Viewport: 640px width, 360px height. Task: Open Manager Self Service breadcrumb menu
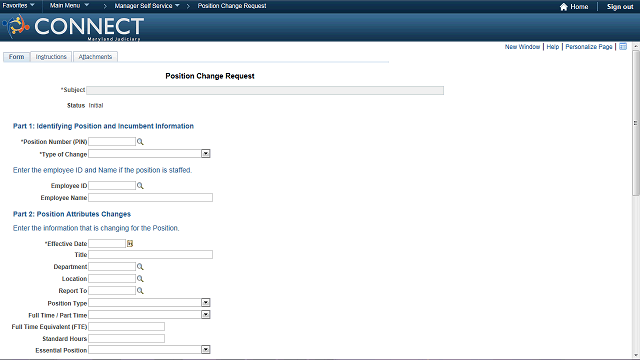[x=147, y=6]
